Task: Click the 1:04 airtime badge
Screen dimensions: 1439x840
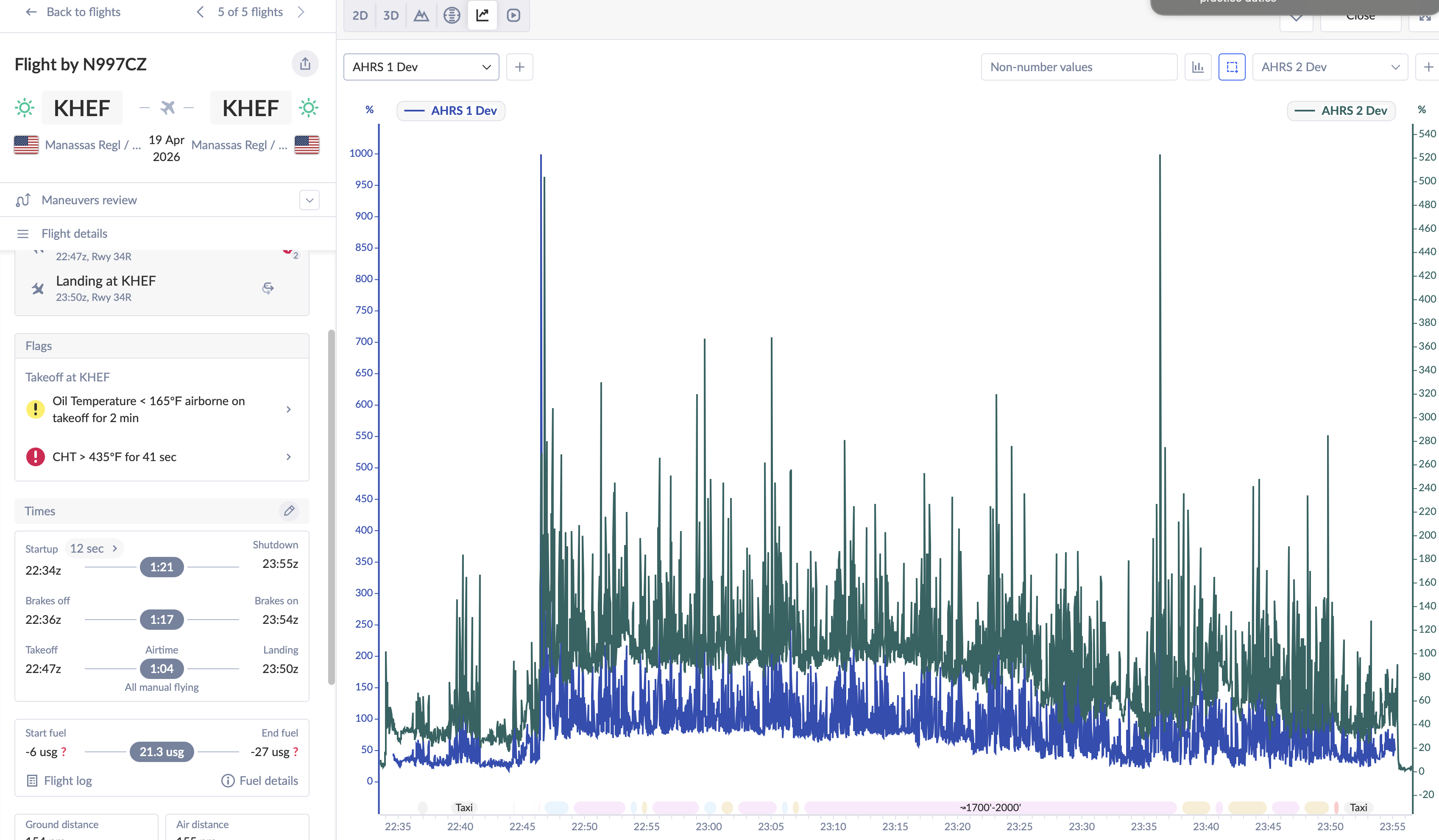Action: tap(162, 669)
